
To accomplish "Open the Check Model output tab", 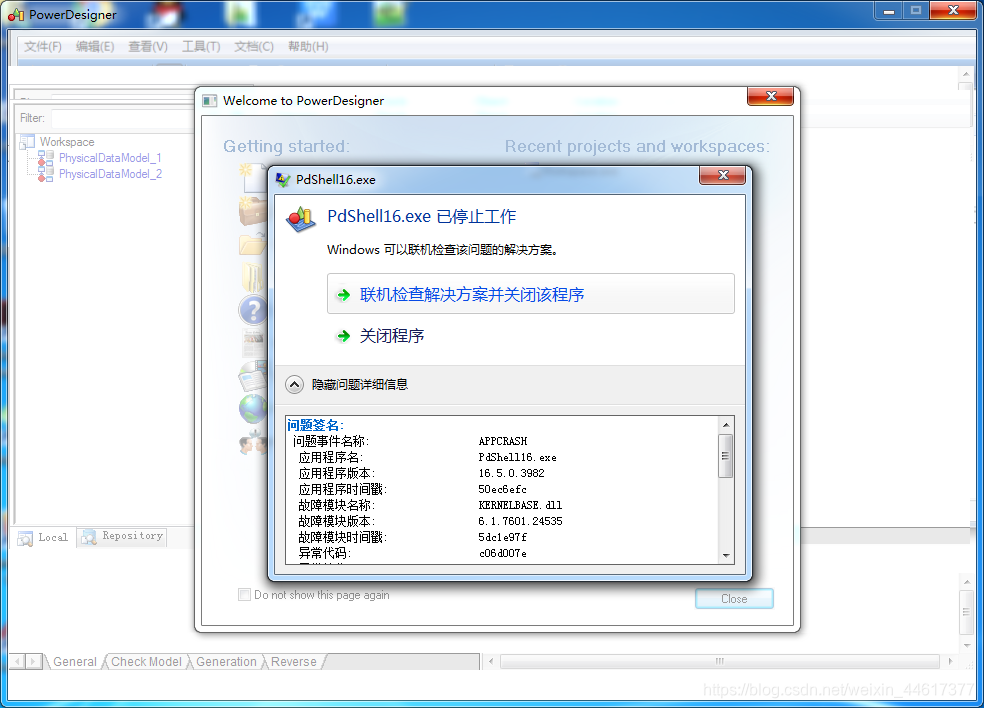I will coord(146,662).
